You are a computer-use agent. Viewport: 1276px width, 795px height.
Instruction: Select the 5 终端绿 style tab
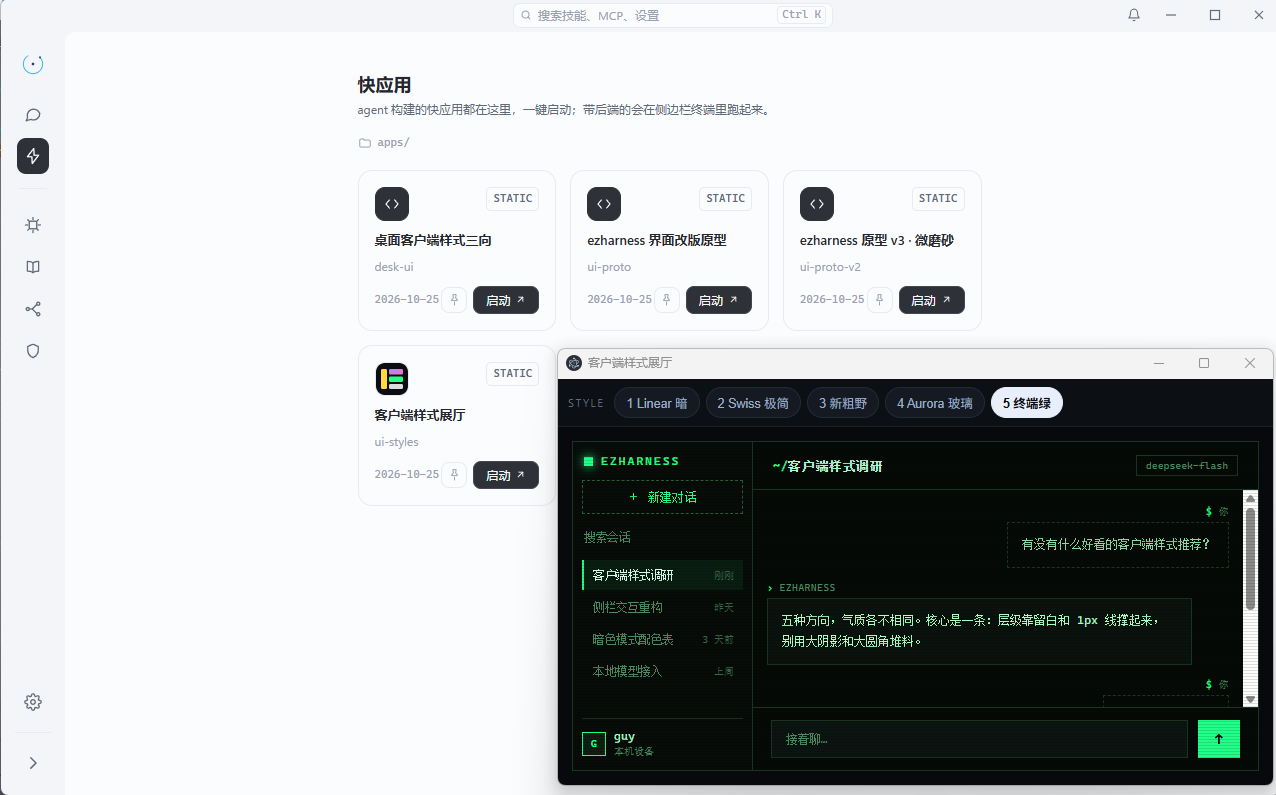click(1027, 403)
